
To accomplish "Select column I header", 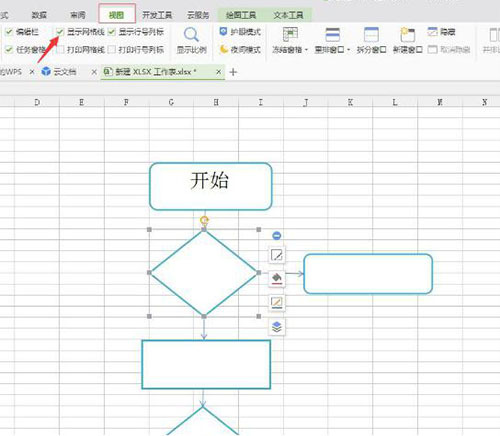I will coord(261,102).
